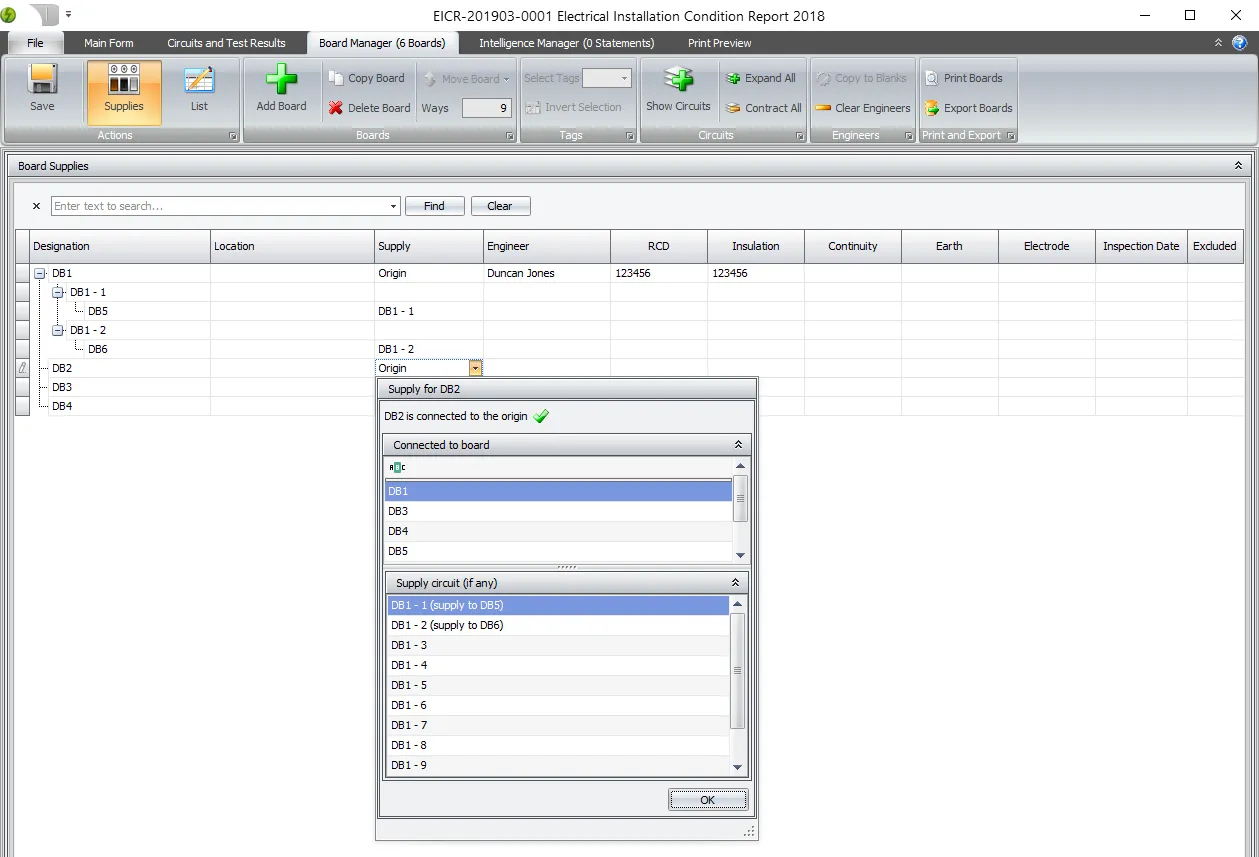
Task: Click Add Board with the green plus icon
Action: coord(281,90)
